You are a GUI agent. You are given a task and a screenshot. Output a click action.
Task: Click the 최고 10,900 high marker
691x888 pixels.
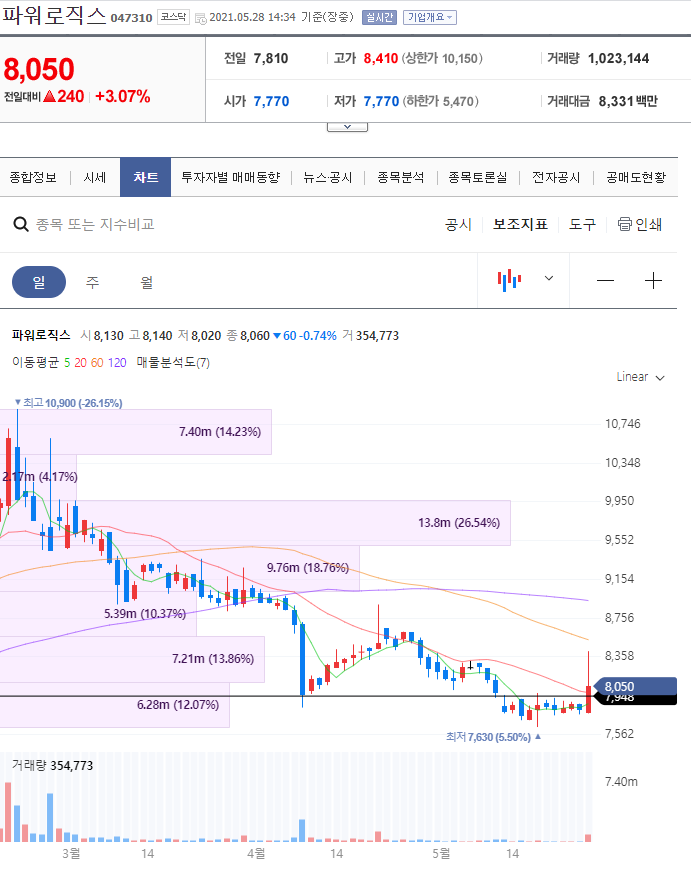(x=68, y=403)
